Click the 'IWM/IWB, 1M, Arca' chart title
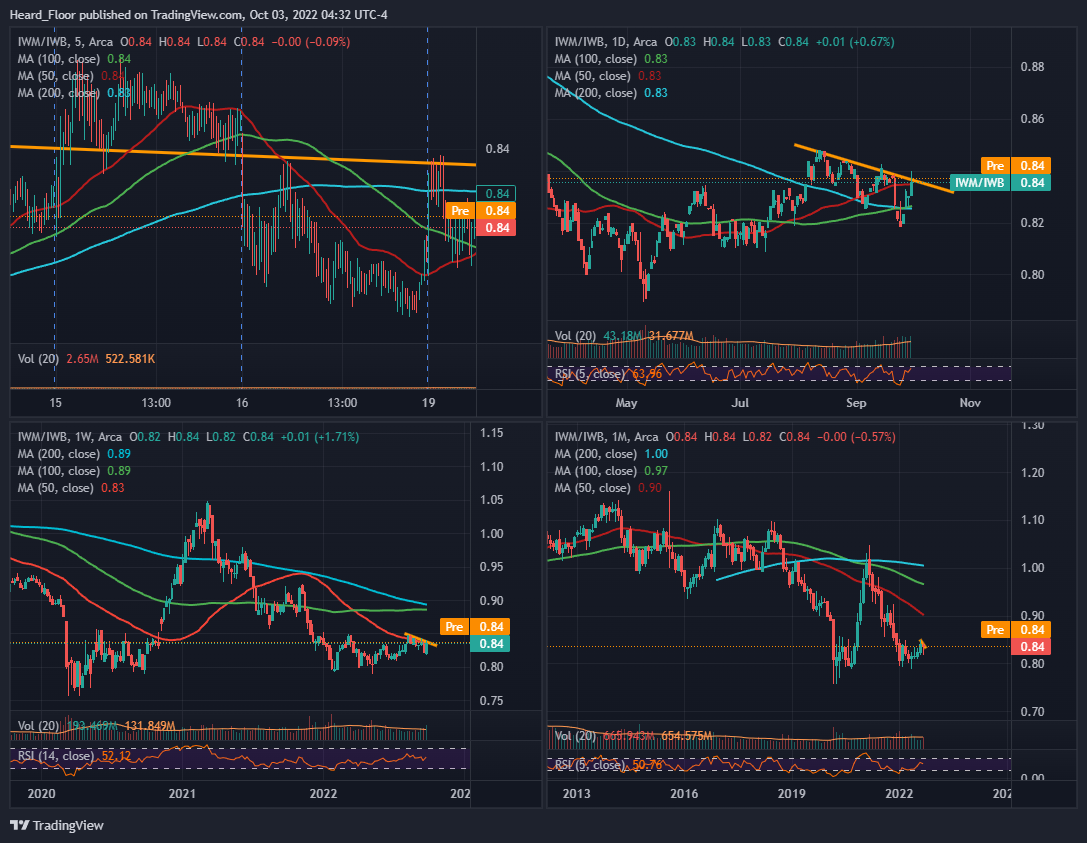This screenshot has height=843, width=1087. 607,437
